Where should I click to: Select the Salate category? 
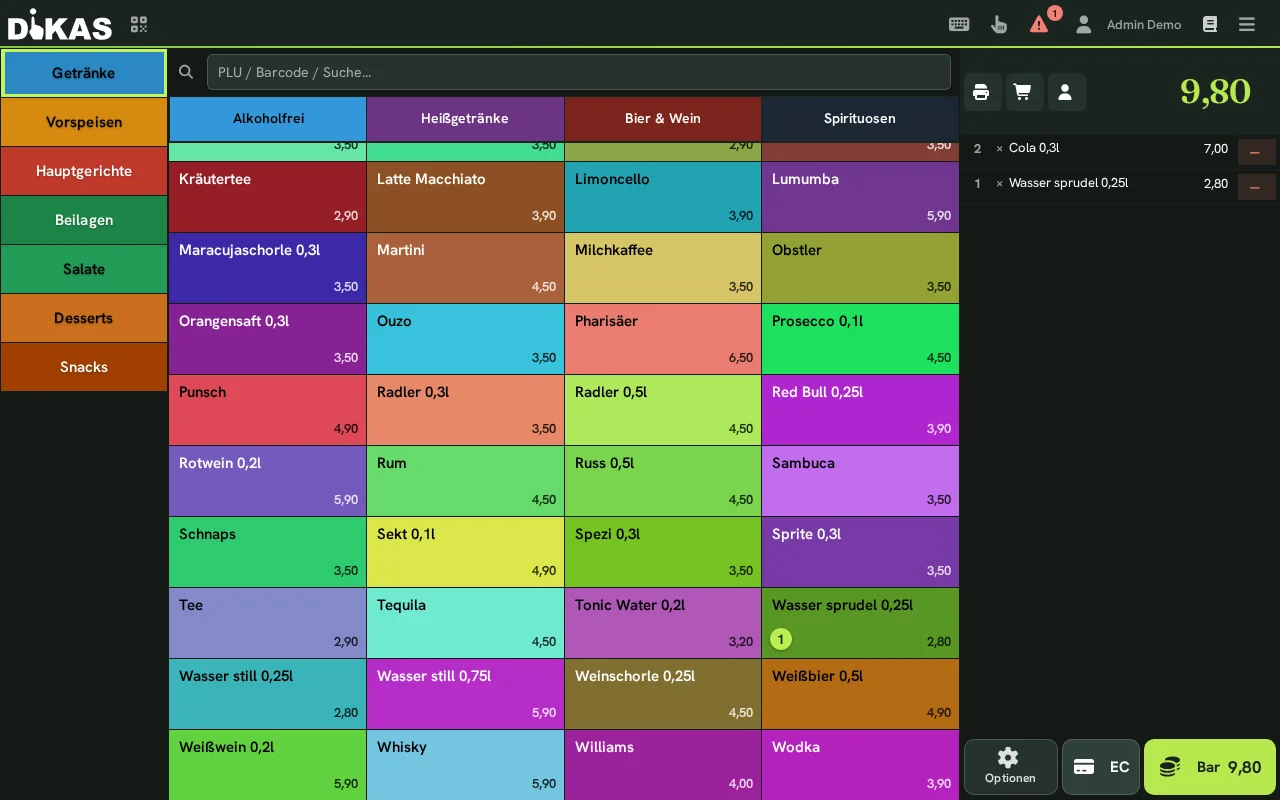pyautogui.click(x=84, y=269)
